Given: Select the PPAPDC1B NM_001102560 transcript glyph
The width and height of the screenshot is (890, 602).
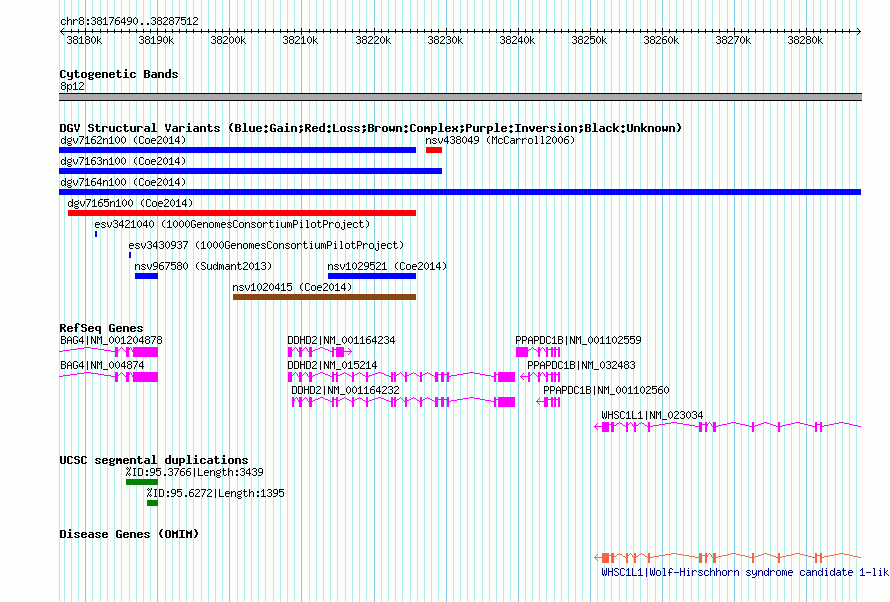Looking at the screenshot, I should (548, 402).
